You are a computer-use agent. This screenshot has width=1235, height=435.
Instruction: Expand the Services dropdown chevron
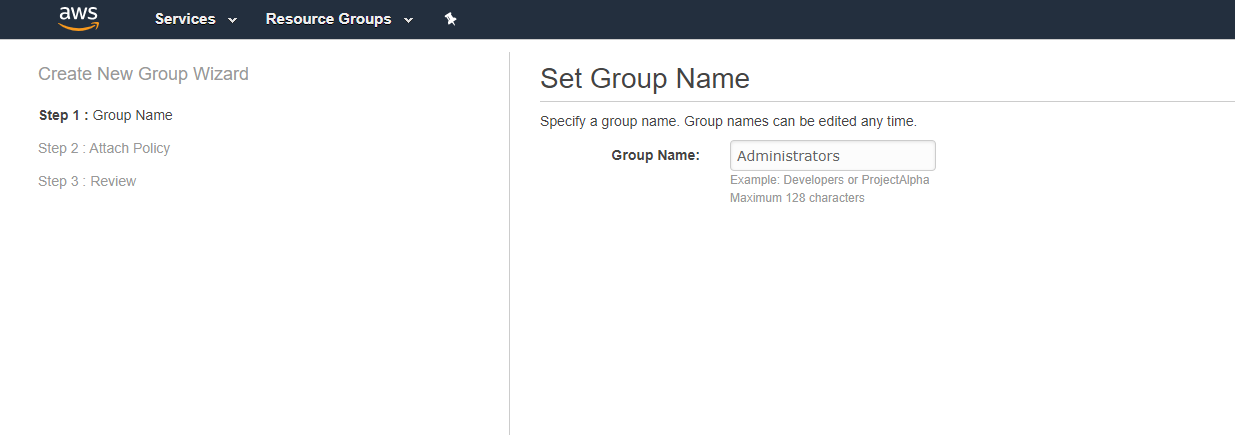pos(232,20)
